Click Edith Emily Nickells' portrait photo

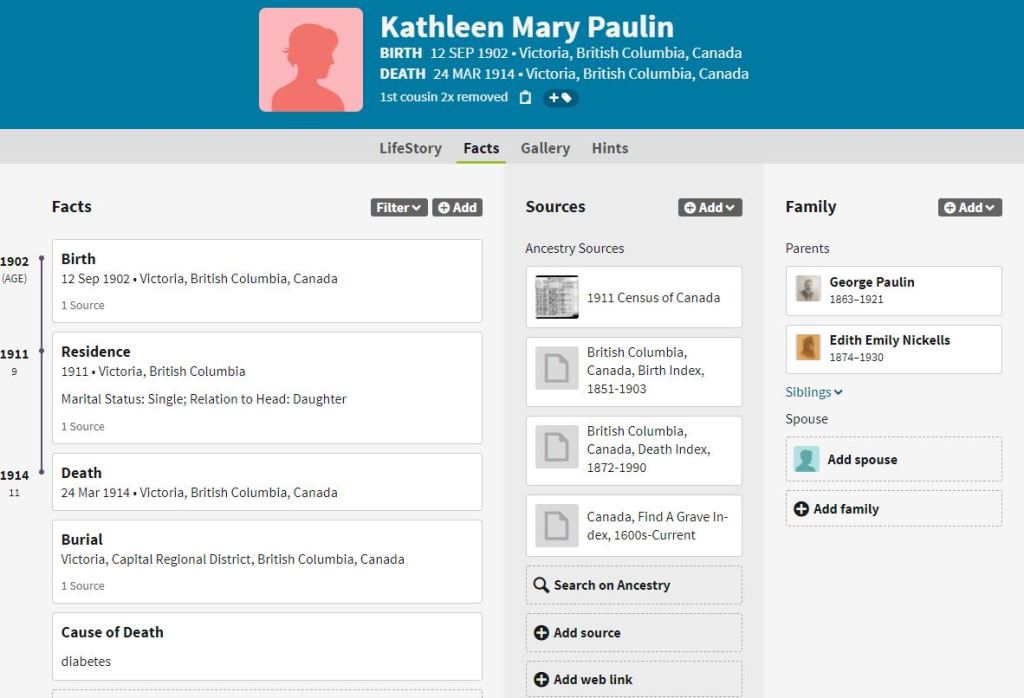coord(808,348)
